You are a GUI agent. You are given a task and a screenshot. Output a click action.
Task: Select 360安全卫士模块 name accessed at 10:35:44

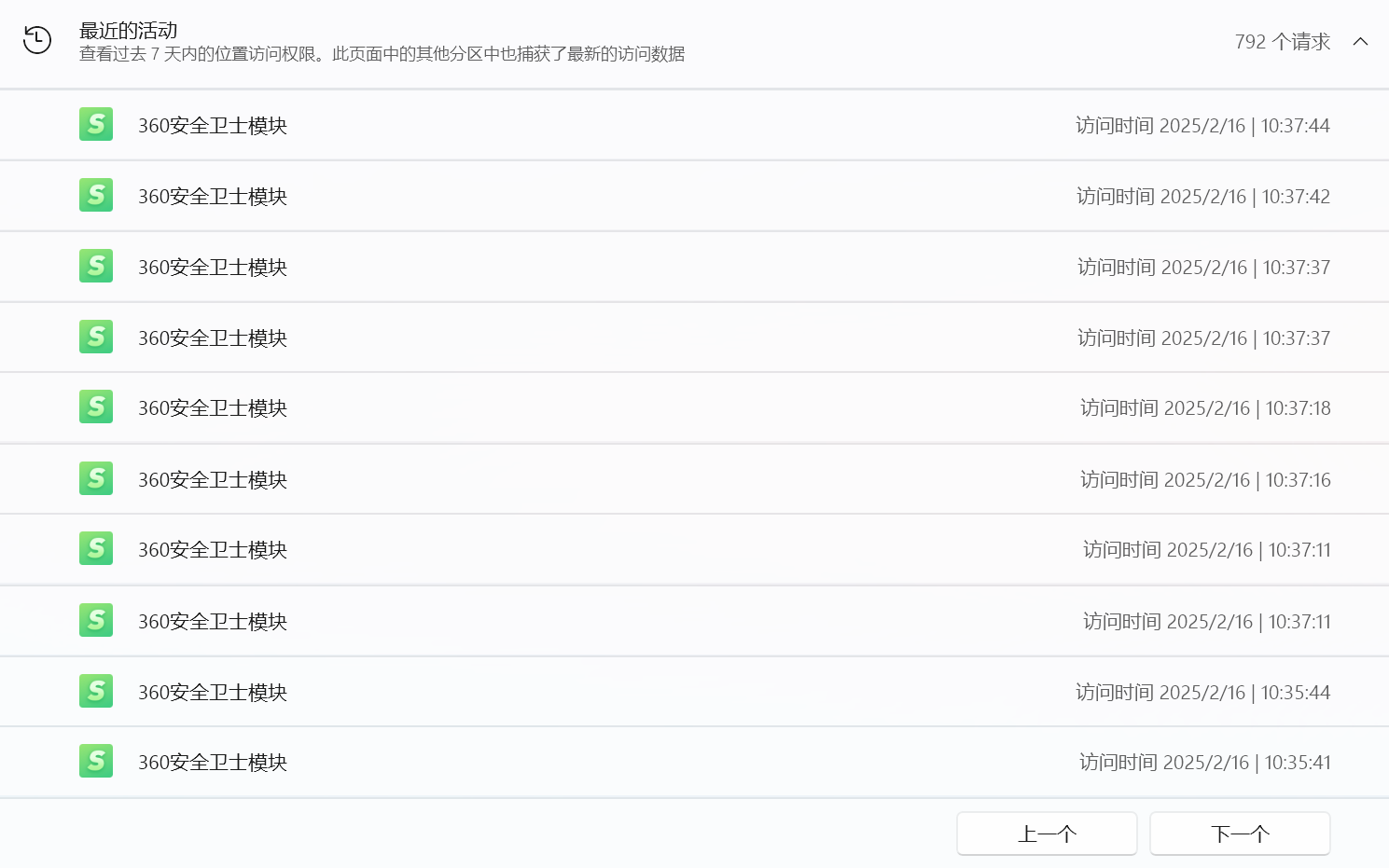point(213,693)
